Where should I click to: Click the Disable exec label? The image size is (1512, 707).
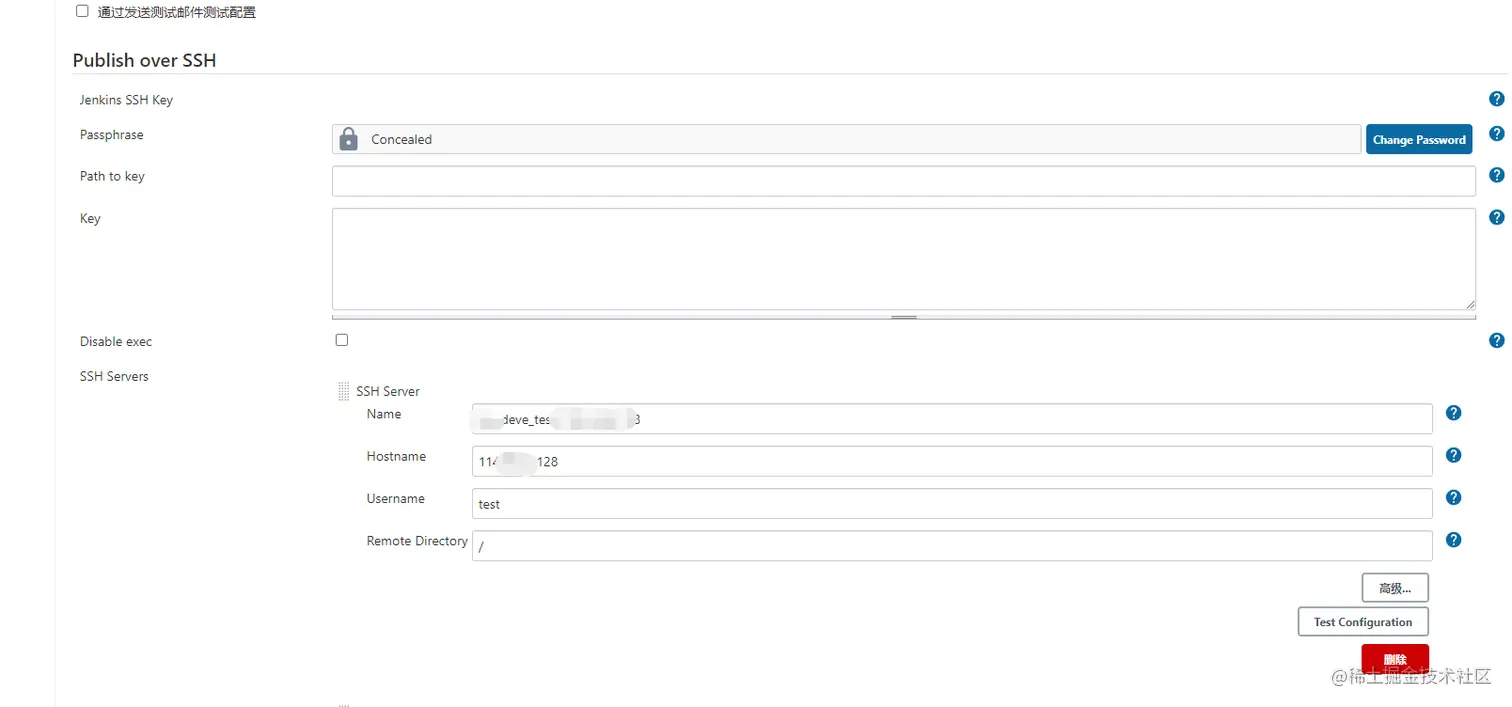pyautogui.click(x=116, y=341)
